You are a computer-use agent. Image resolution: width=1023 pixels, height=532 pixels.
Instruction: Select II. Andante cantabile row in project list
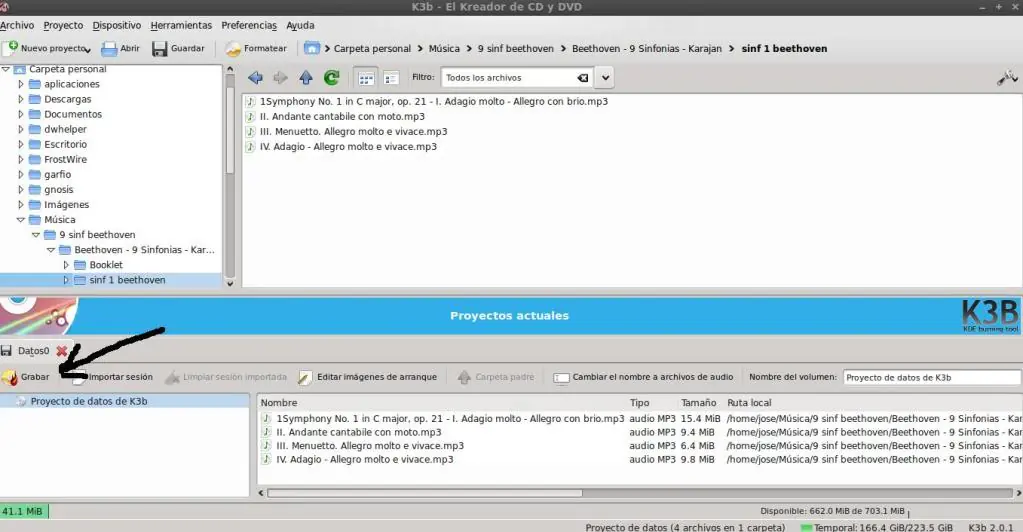click(358, 432)
